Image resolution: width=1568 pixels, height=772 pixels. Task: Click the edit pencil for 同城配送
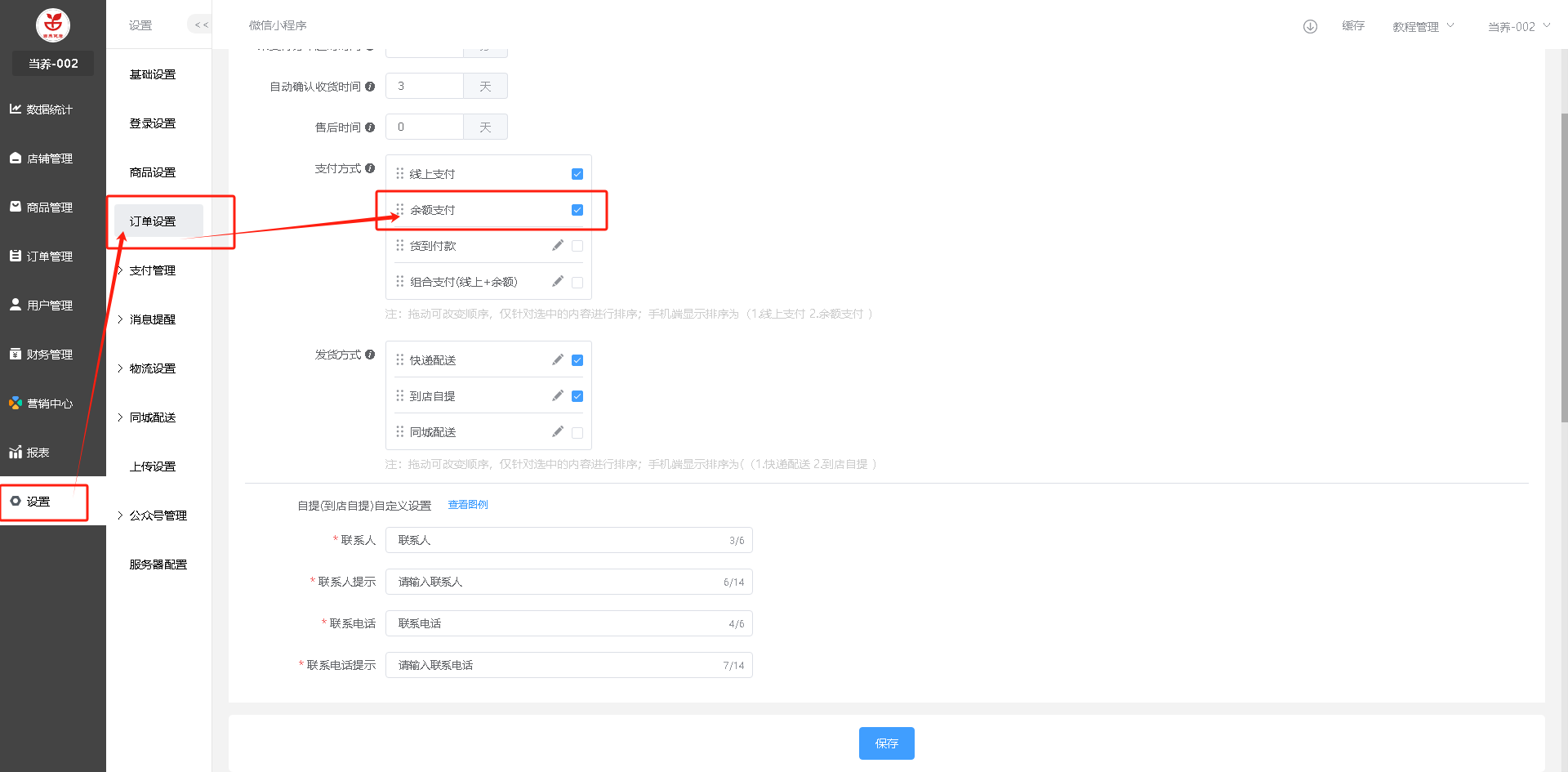point(558,432)
